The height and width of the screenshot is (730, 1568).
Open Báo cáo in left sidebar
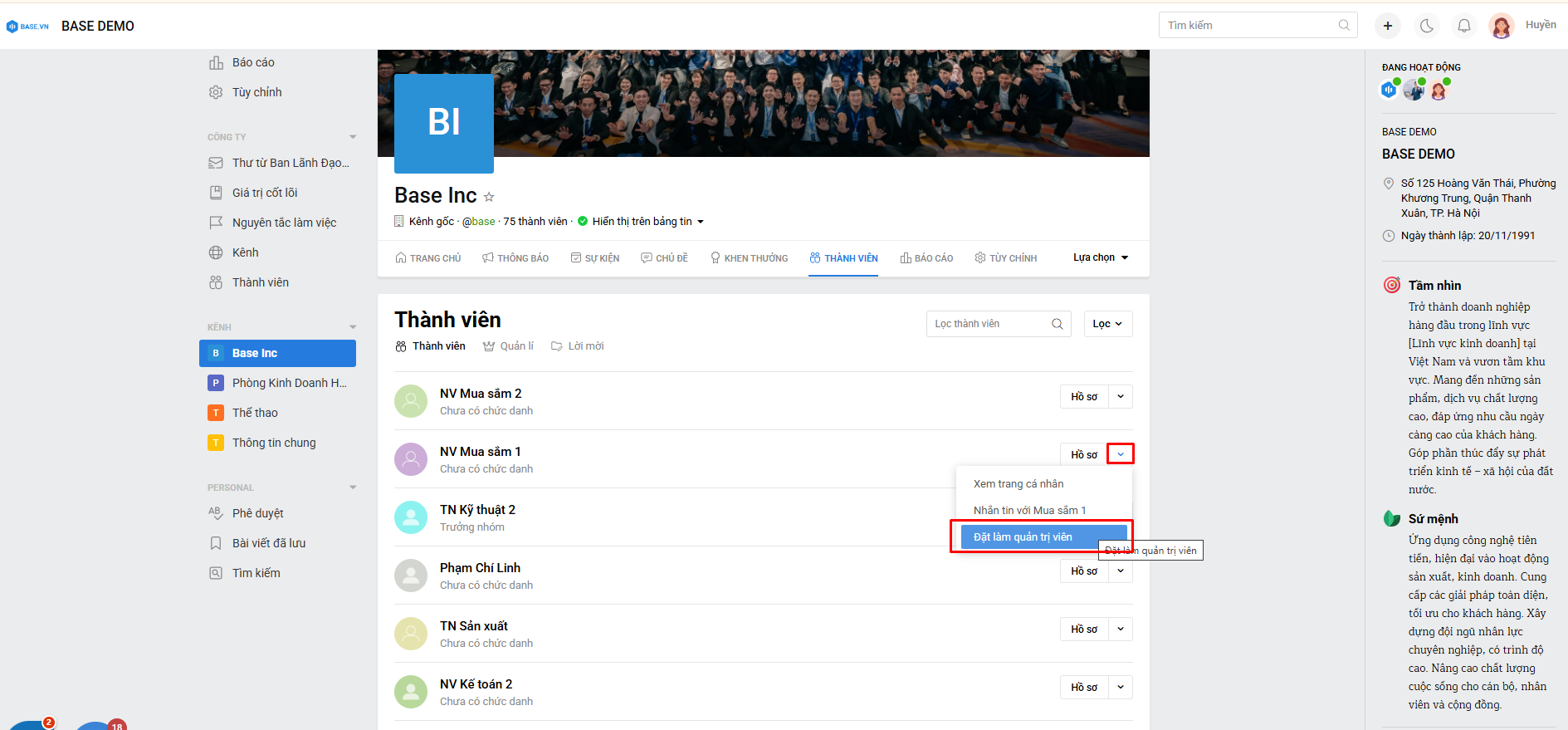(253, 62)
